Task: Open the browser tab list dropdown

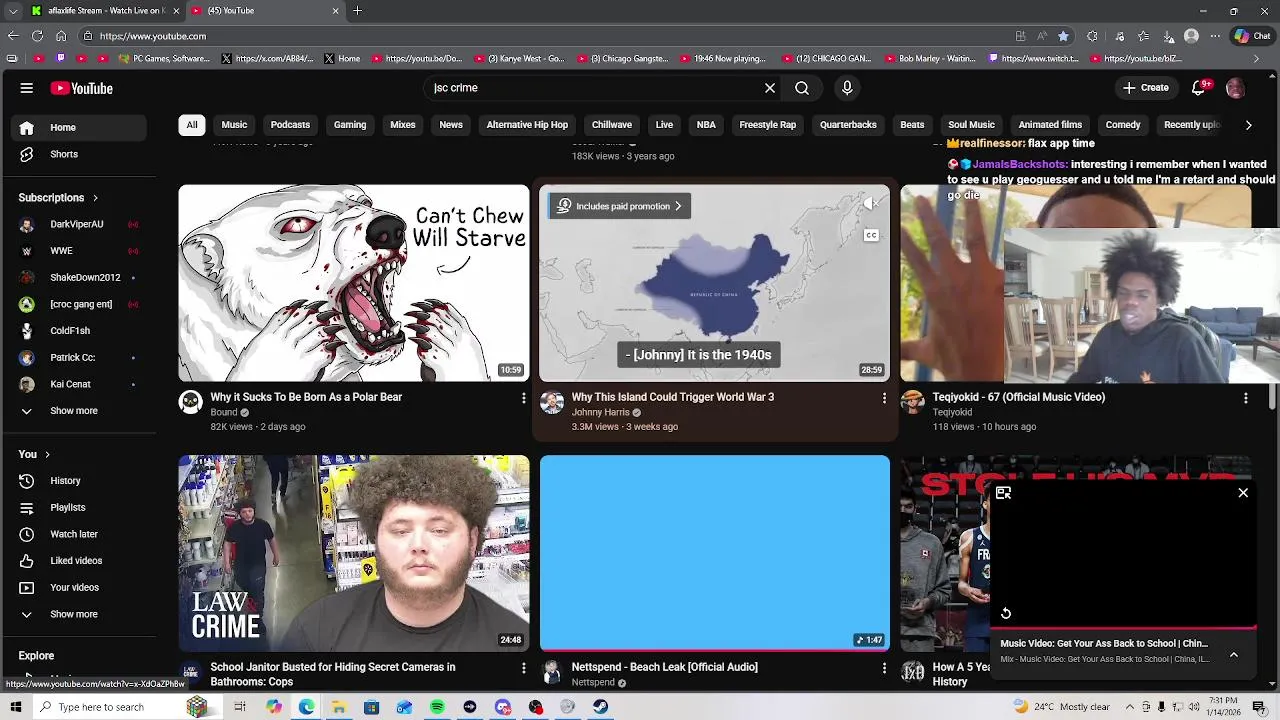Action: [x=12, y=11]
